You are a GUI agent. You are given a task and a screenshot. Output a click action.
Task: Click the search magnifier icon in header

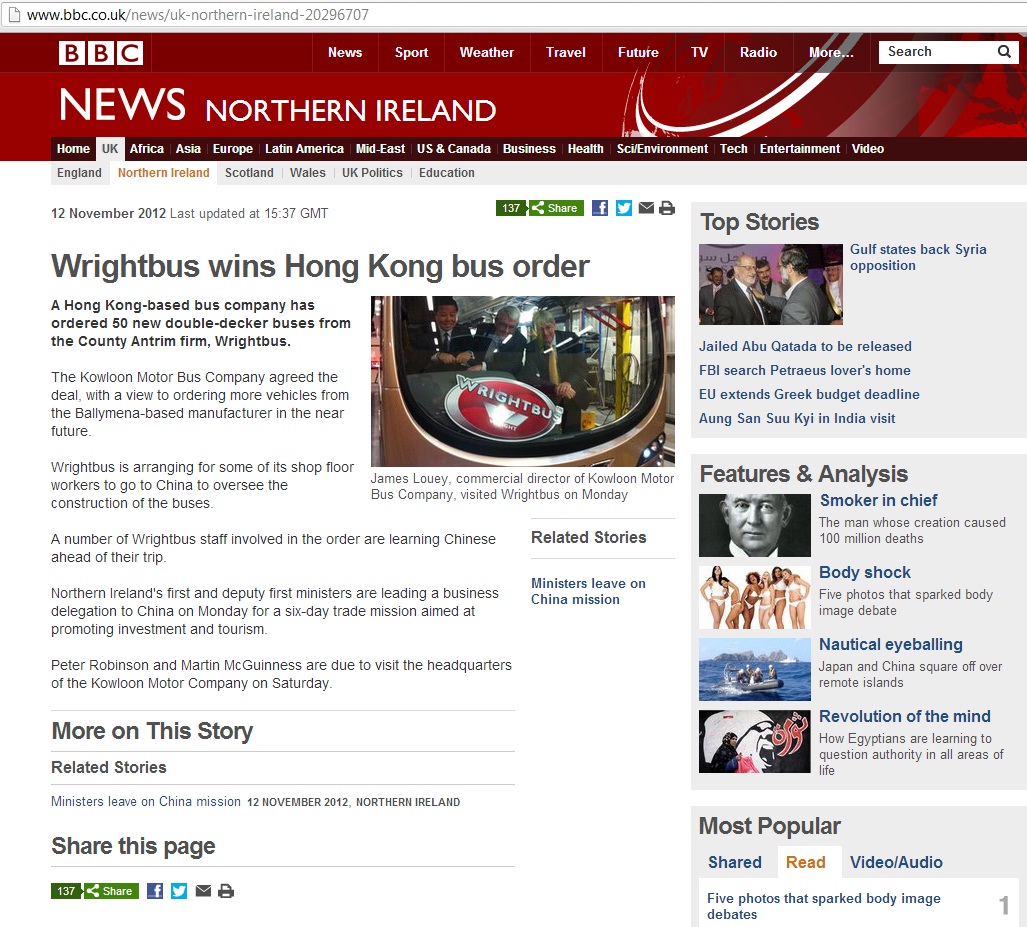coord(1004,52)
